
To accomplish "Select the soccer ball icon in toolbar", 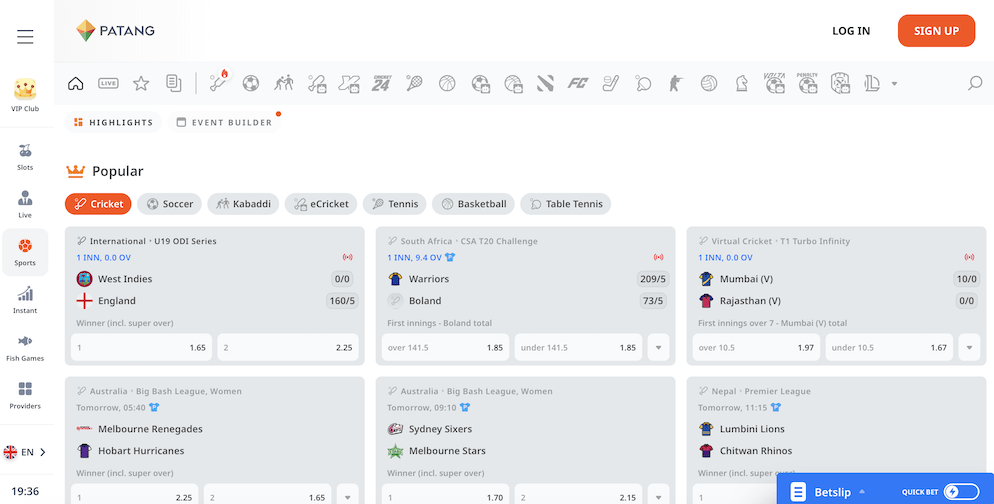I will click(x=251, y=83).
